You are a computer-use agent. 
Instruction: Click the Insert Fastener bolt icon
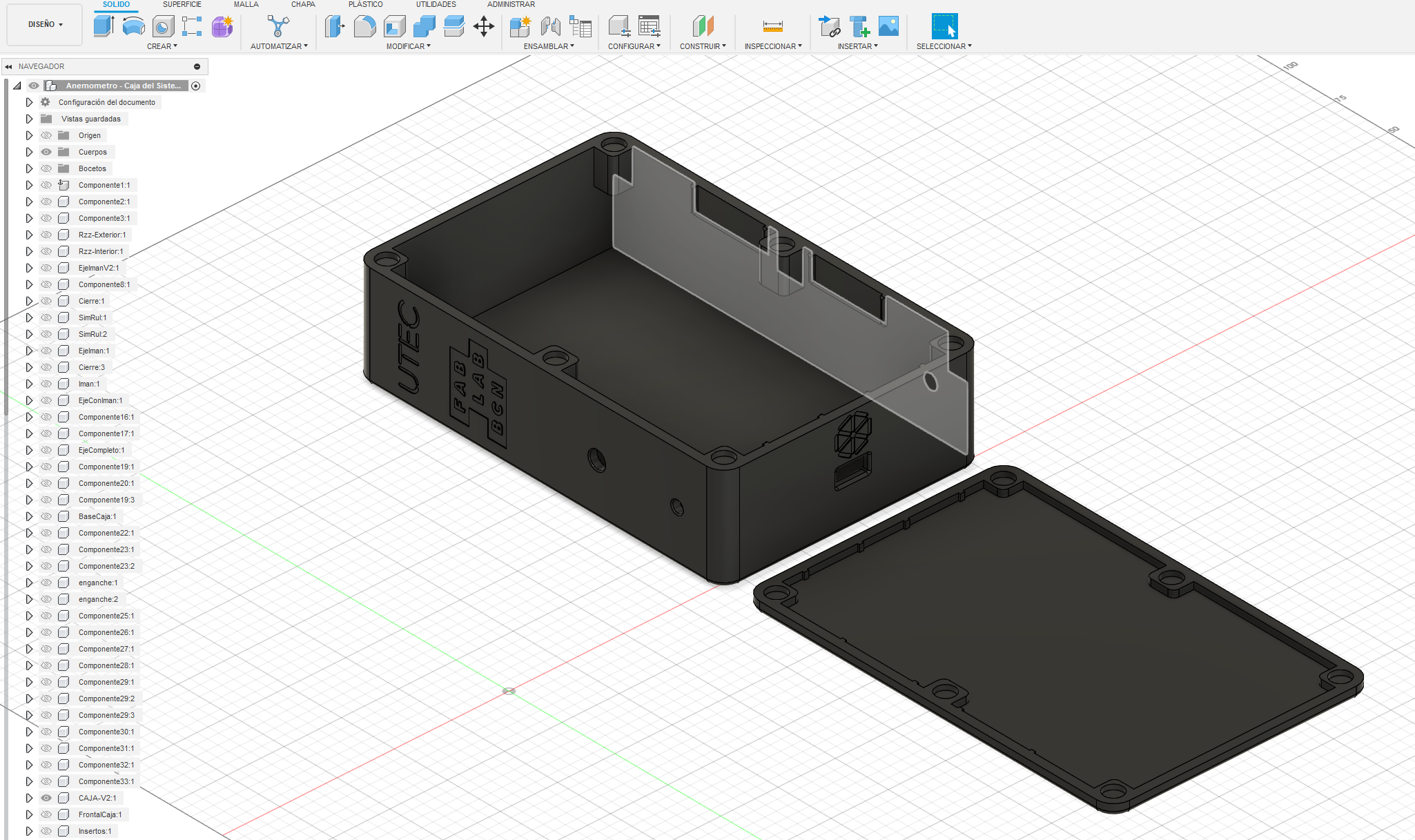[x=859, y=26]
